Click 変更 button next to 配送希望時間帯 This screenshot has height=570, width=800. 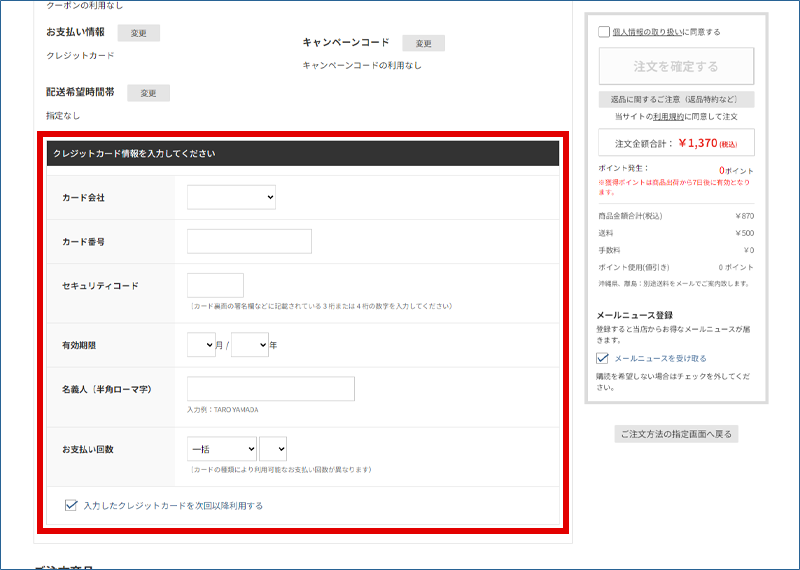coord(148,93)
